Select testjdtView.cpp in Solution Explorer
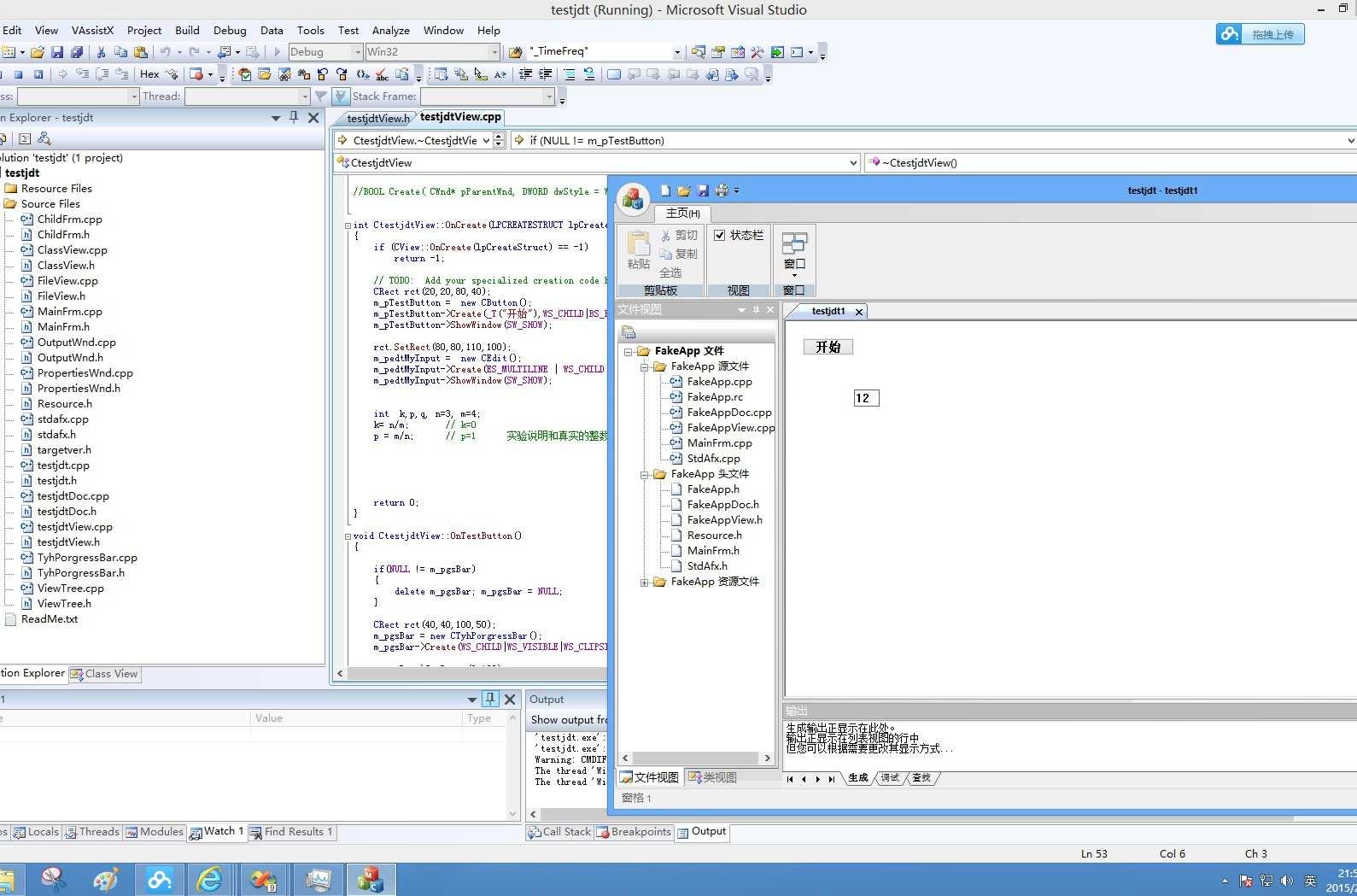This screenshot has width=1357, height=896. pyautogui.click(x=74, y=527)
